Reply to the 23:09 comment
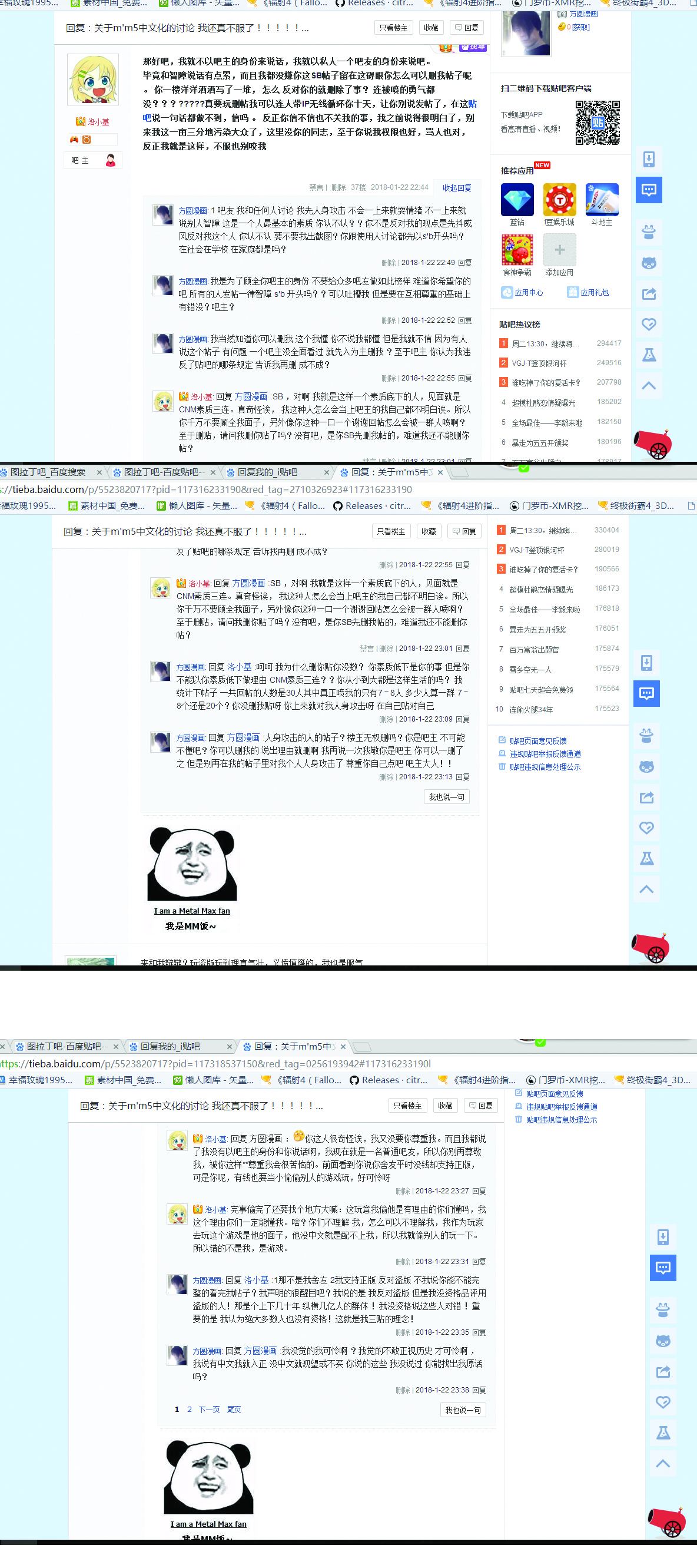Image resolution: width=697 pixels, height=1568 pixels. coord(462,719)
